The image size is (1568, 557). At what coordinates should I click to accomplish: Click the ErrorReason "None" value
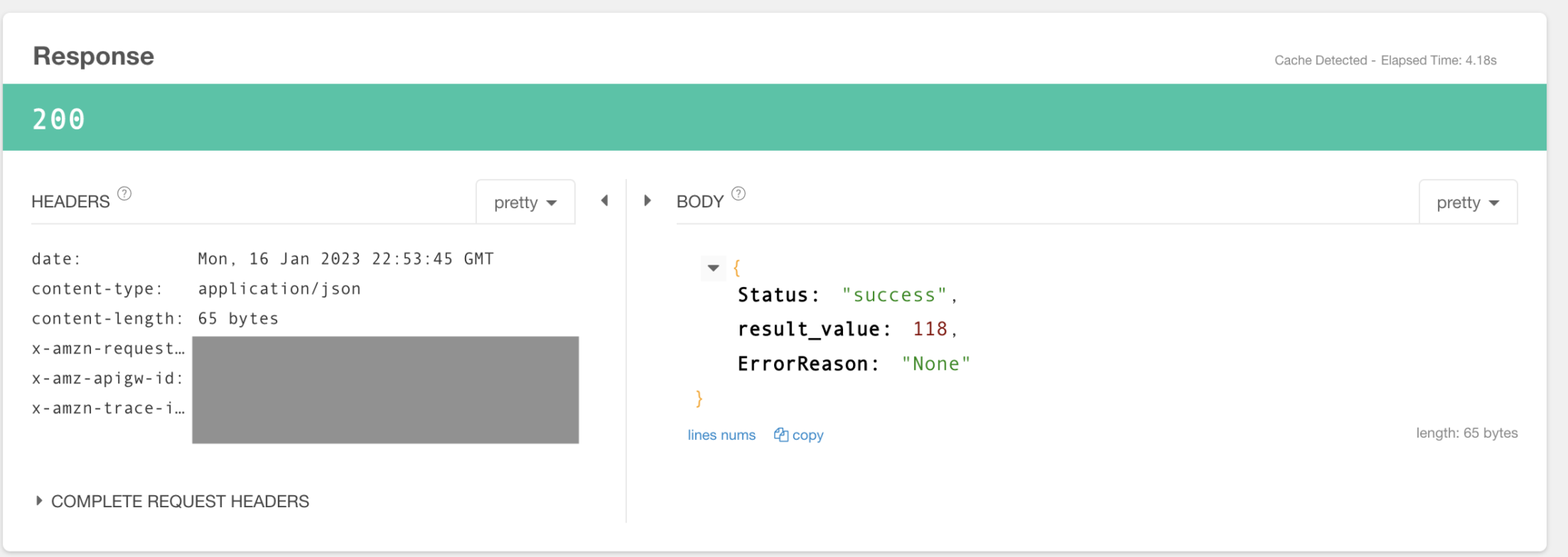[x=936, y=364]
